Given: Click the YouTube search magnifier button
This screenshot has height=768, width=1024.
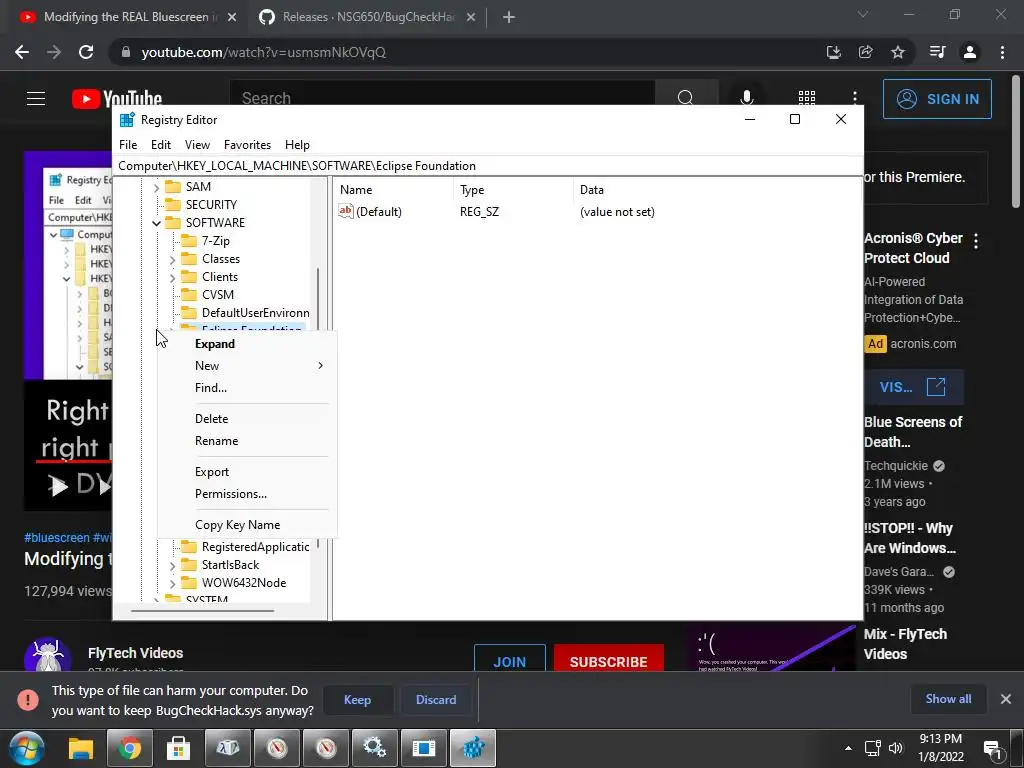Looking at the screenshot, I should 686,98.
